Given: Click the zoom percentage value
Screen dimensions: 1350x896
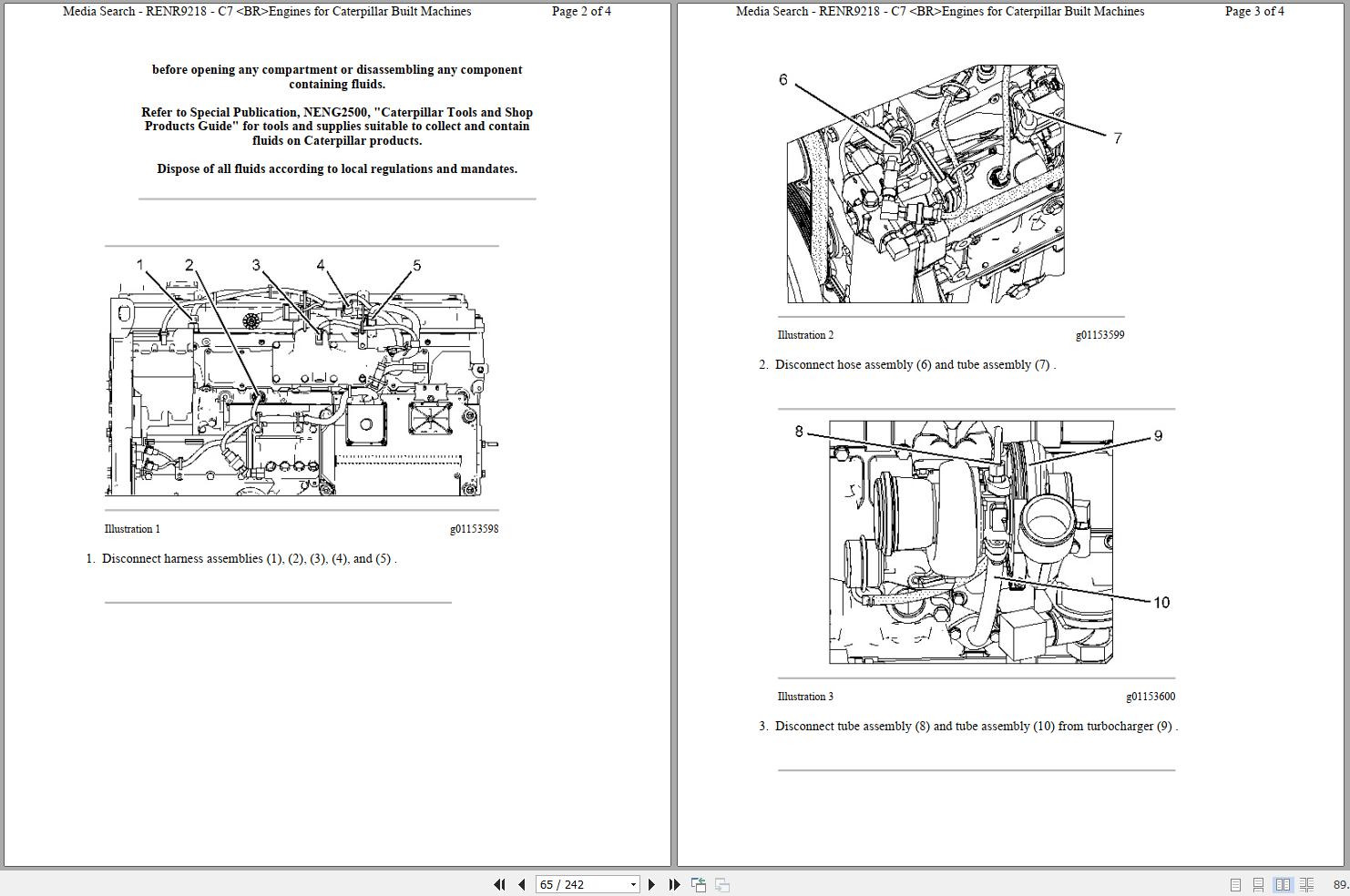Looking at the screenshot, I should pos(1340,884).
